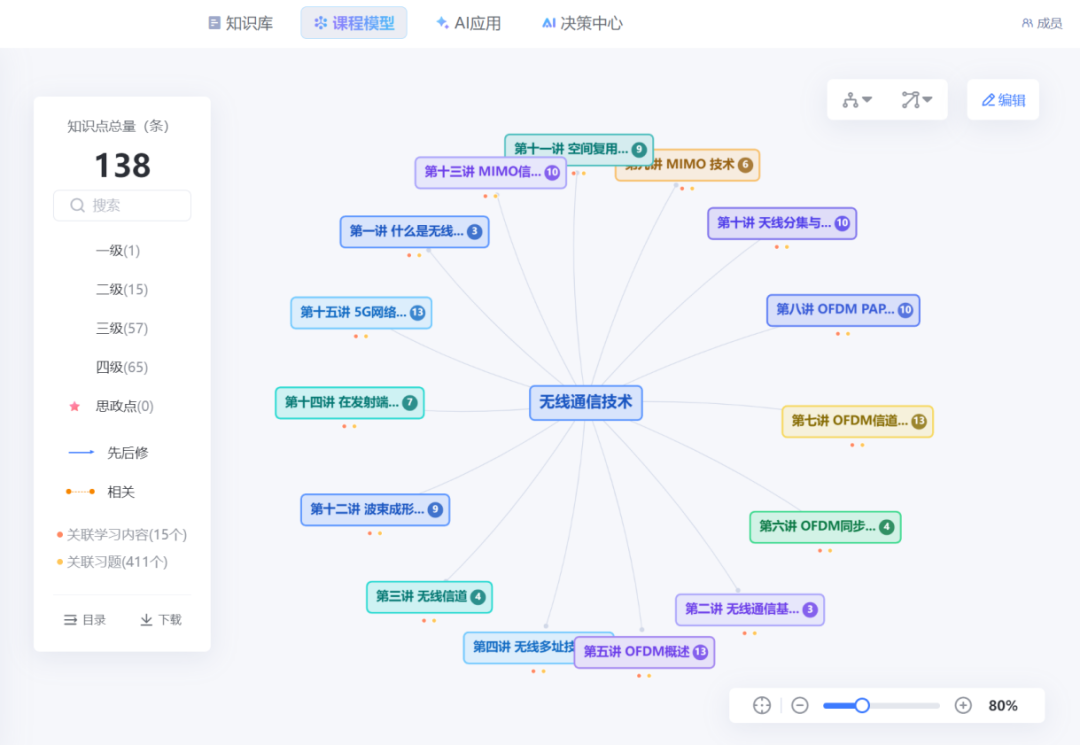Screen dimensions: 1080x745
Task: Filter by 四级(65) knowledge points
Action: [x=122, y=367]
